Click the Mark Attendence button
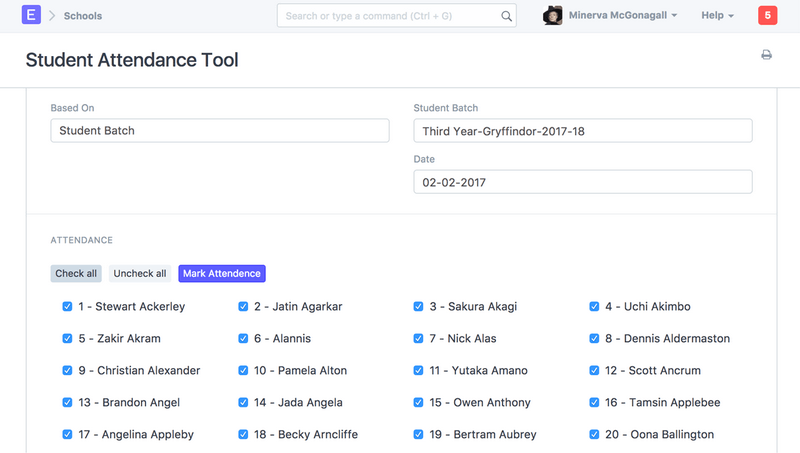800x453 pixels. click(221, 274)
